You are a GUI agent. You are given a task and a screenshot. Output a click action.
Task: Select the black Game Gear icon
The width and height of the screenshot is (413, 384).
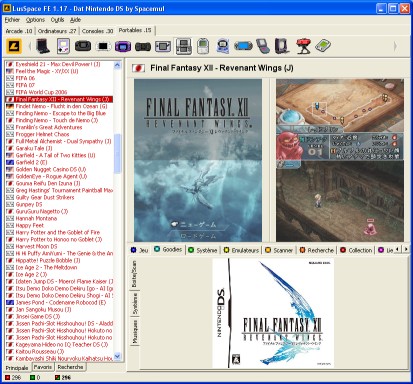83,46
